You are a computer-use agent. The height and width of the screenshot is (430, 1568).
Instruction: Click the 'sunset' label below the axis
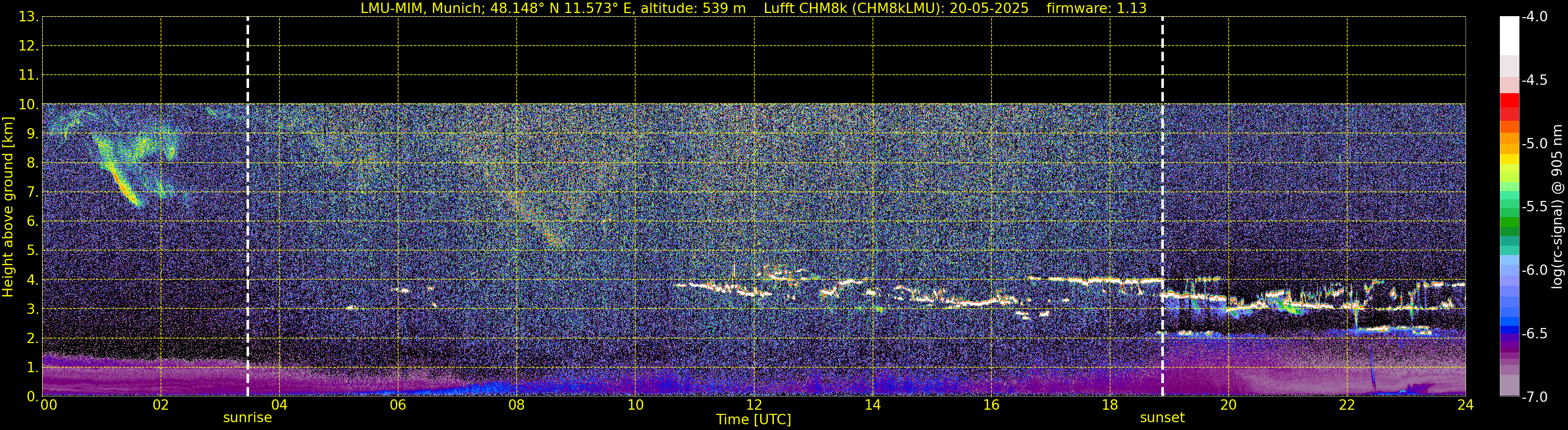(x=1162, y=418)
